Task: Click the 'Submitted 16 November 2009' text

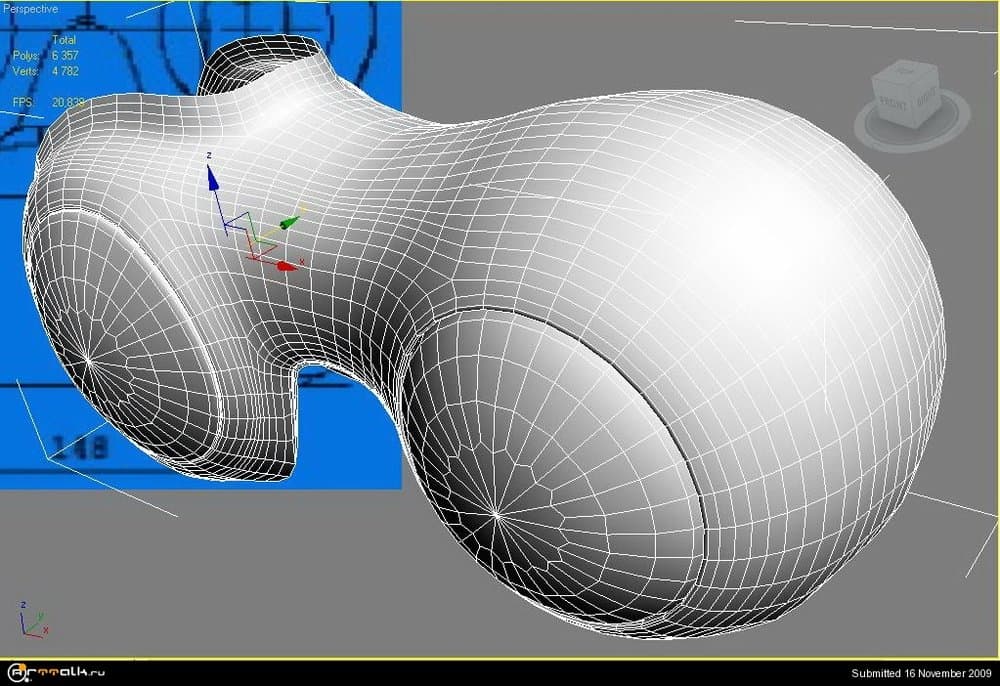Action: (x=919, y=672)
